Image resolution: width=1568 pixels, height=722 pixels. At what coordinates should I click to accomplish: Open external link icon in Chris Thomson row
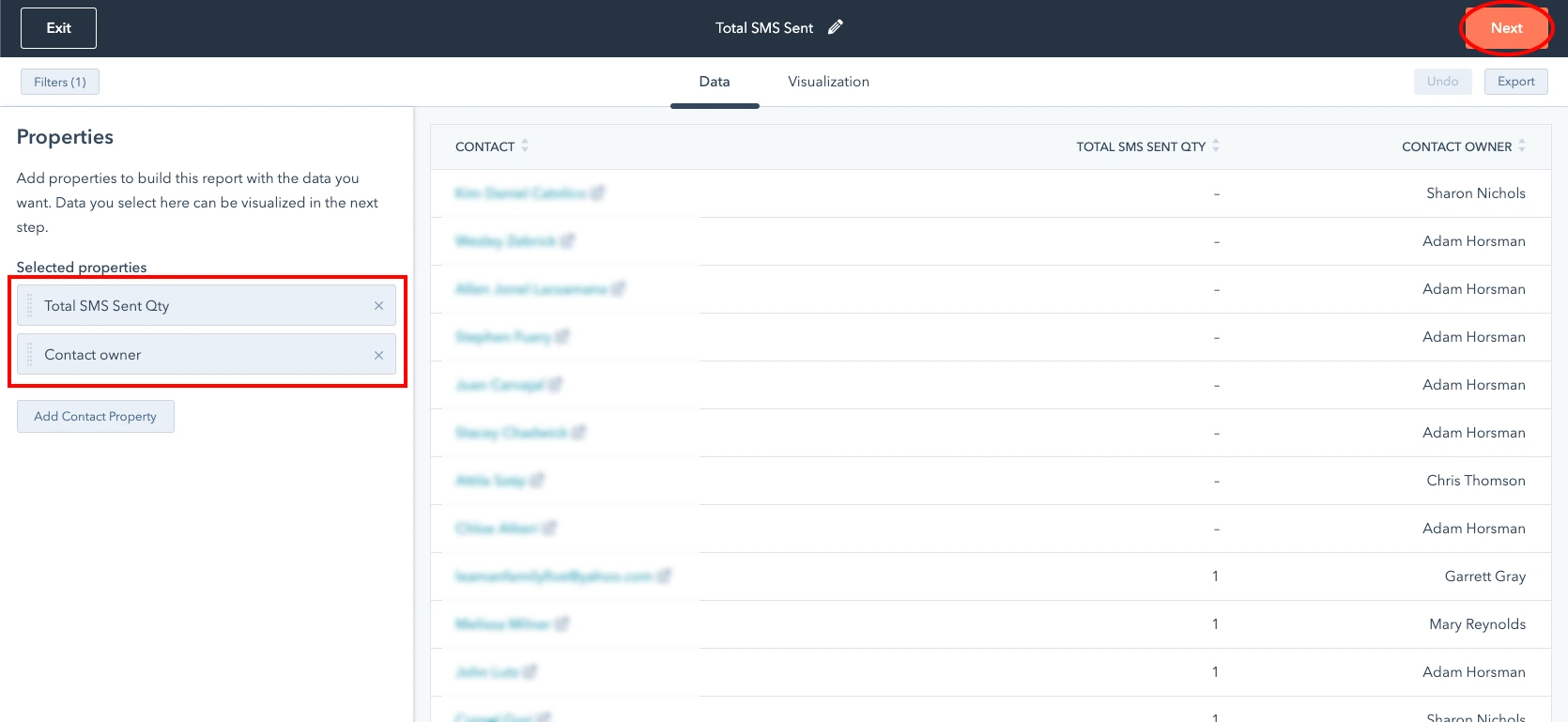pos(537,481)
